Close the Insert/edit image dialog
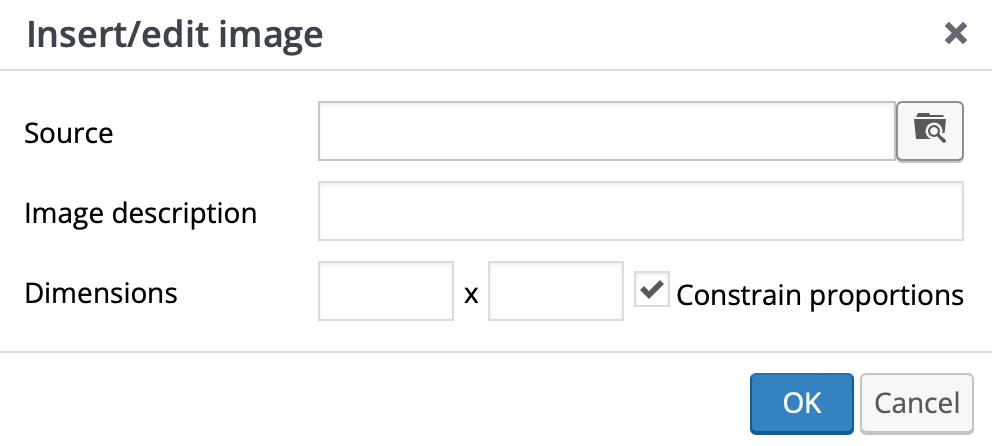The width and height of the screenshot is (992, 446). [955, 33]
